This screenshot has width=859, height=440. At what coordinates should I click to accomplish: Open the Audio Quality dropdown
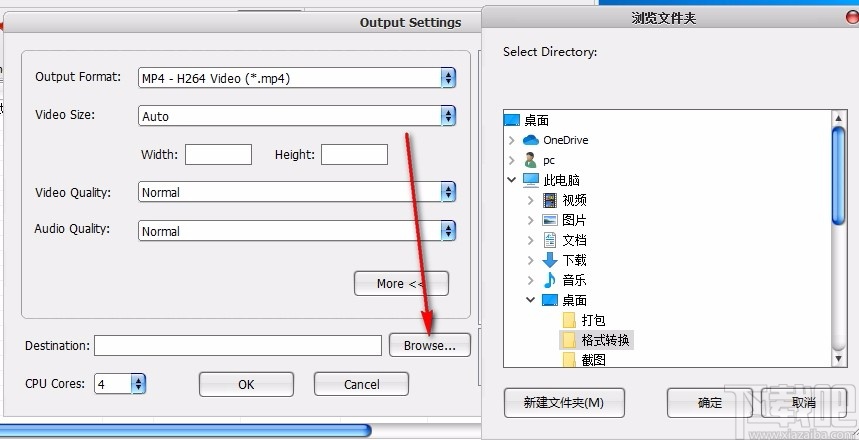point(296,231)
